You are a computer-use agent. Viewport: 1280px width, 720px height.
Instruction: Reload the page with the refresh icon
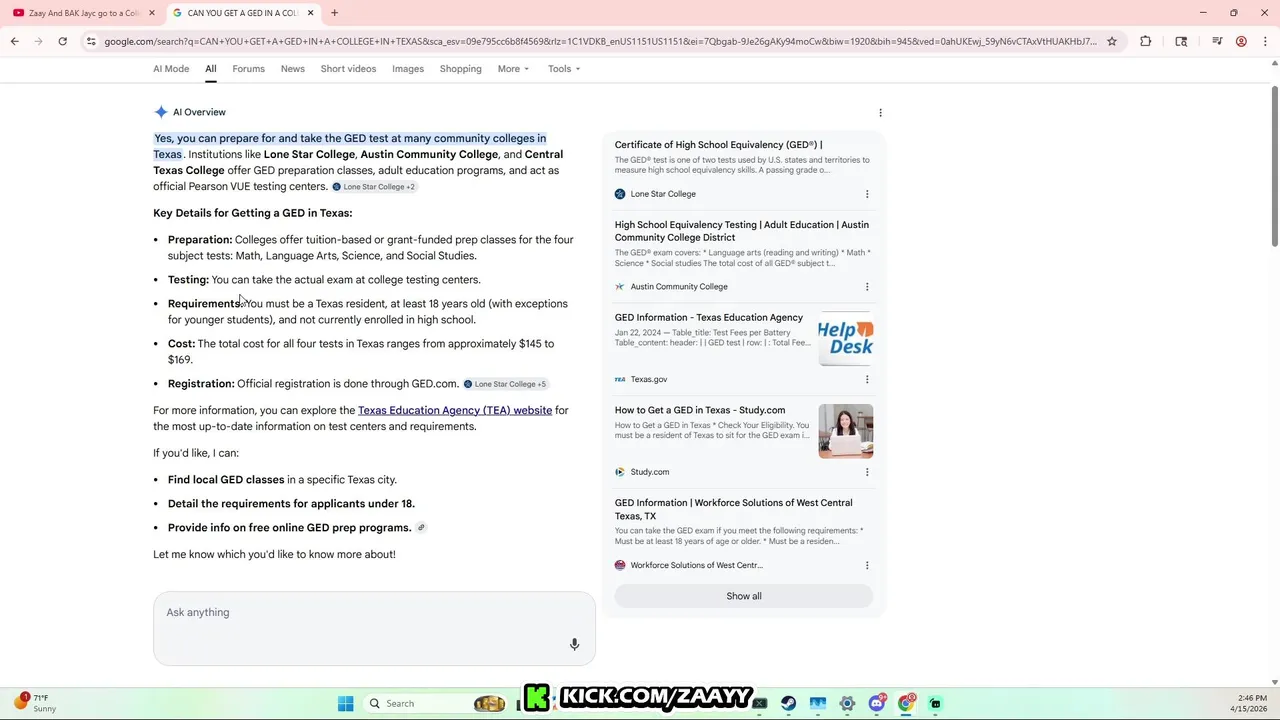62,41
